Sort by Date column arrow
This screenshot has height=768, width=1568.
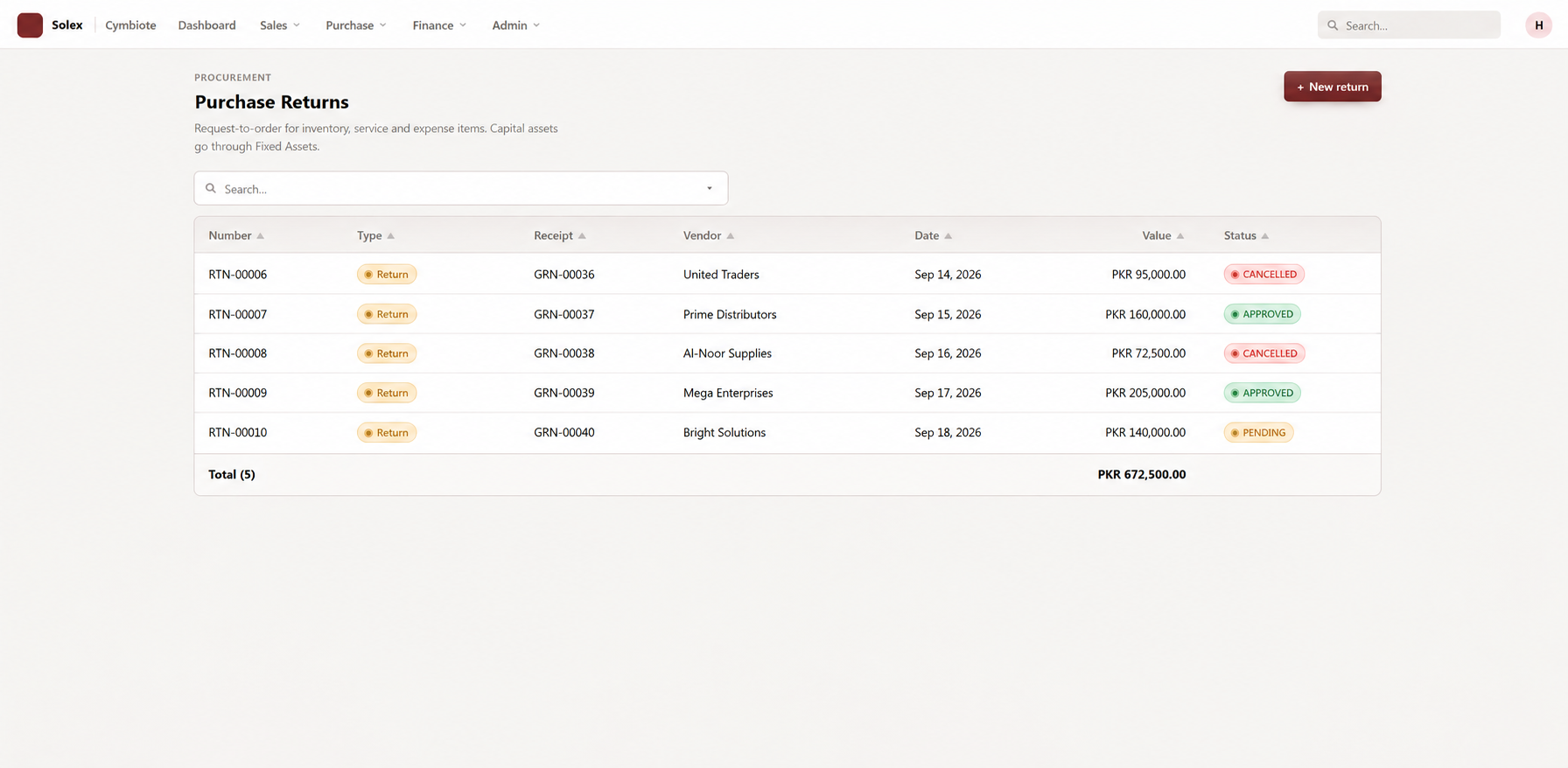tap(948, 236)
